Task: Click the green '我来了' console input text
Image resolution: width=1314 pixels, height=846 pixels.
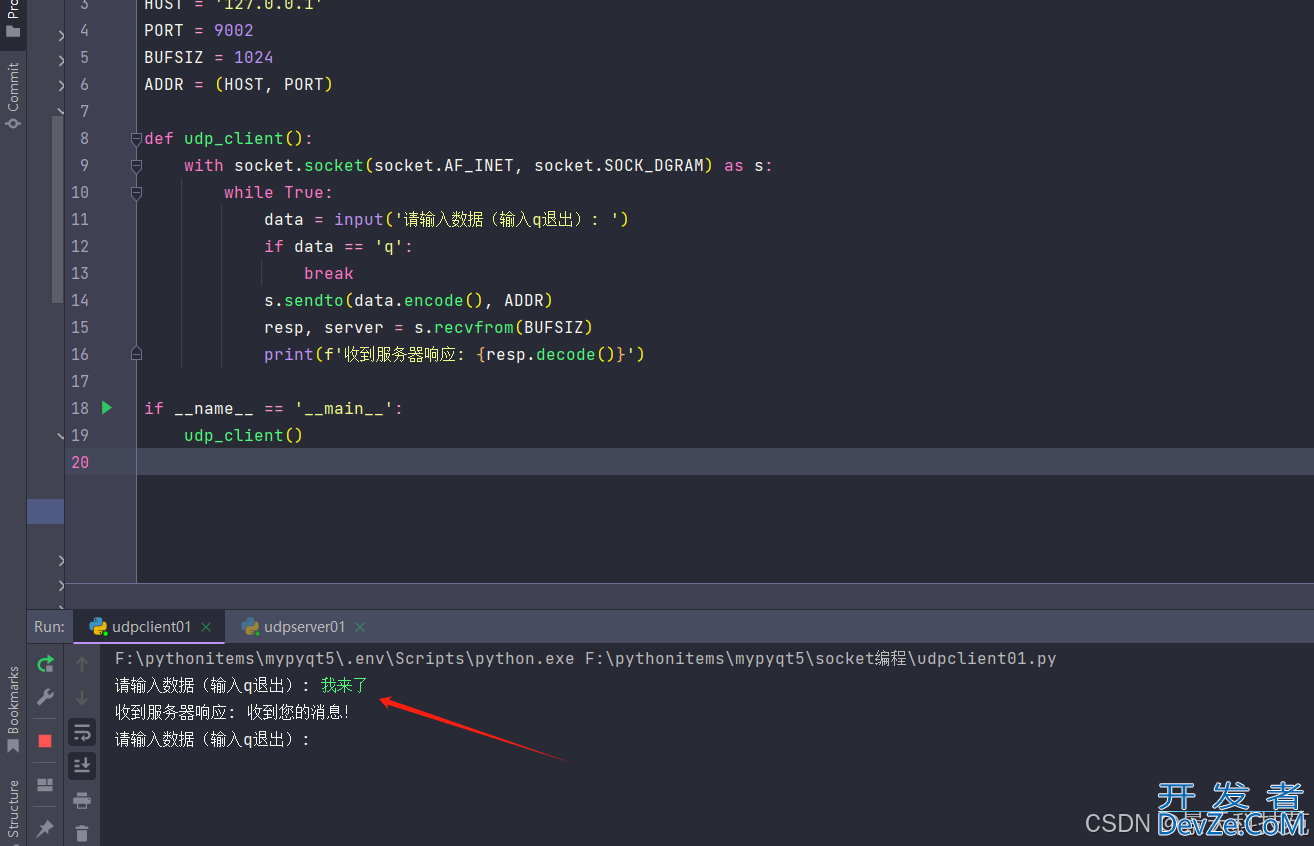Action: [x=344, y=686]
